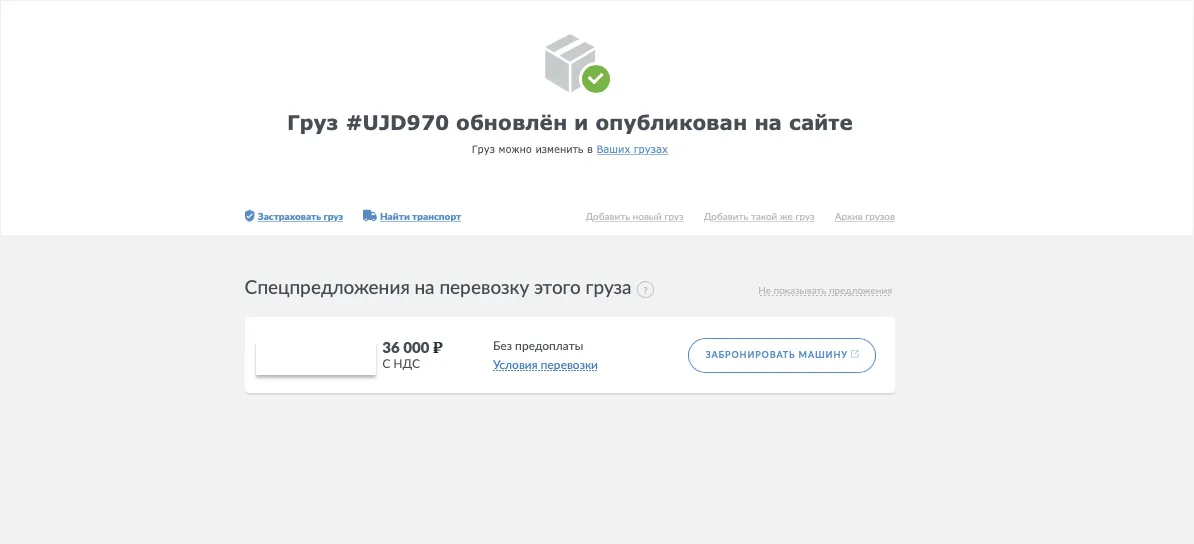Select Добавить новый груз
1194x544 pixels.
point(635,217)
